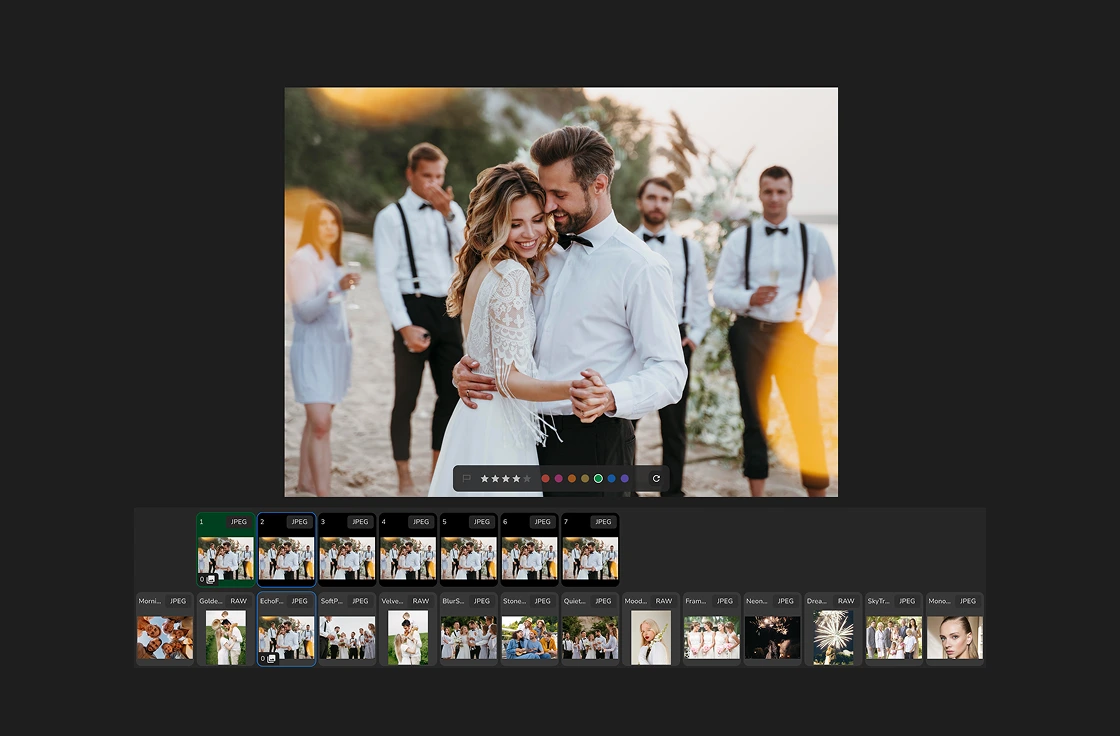Open the stack icon on EchoF thumbnail

271,659
